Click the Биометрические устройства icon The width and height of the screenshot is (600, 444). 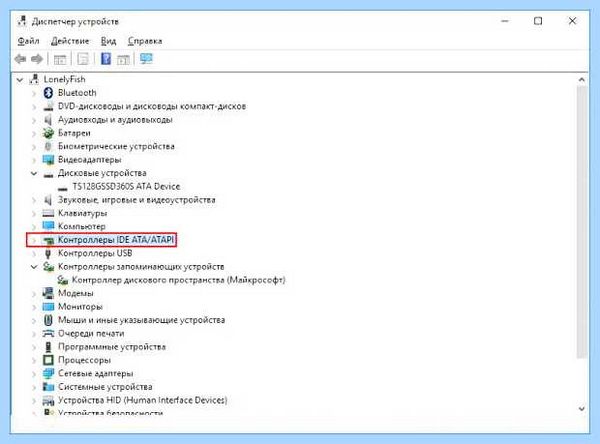tap(48, 146)
